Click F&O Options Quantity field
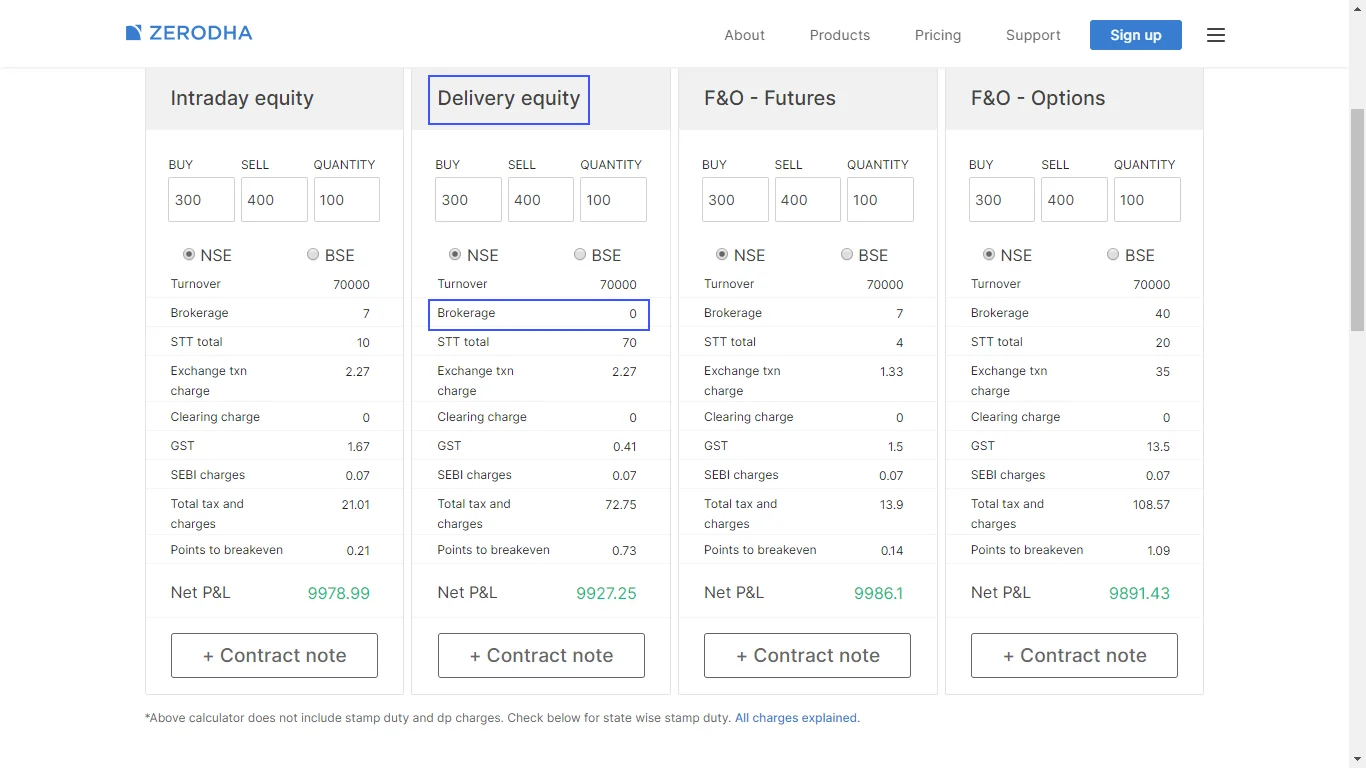The width and height of the screenshot is (1366, 768). point(1147,200)
